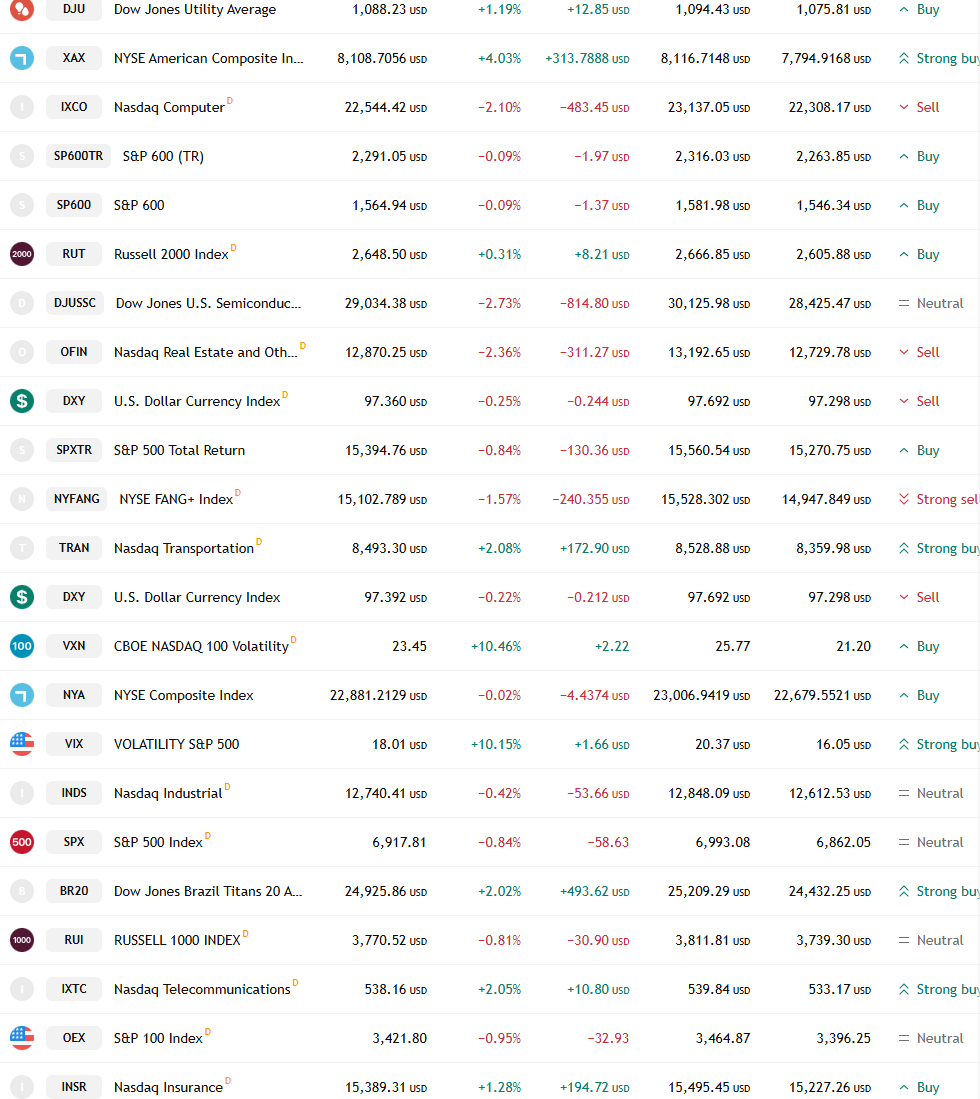Click the +10.46% change for VXN
This screenshot has height=1099, width=980.
coord(496,646)
